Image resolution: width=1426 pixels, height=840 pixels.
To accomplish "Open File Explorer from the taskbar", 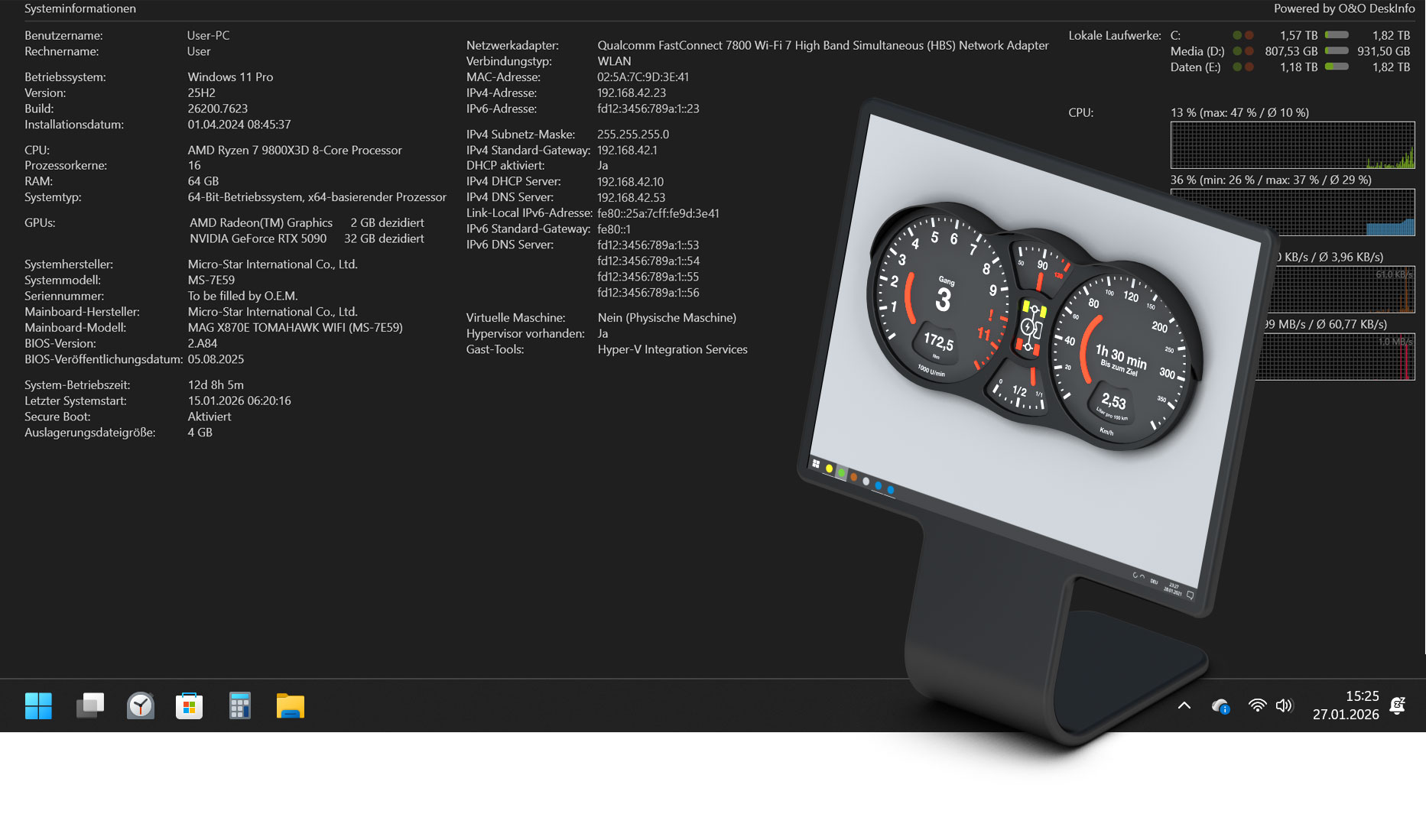I will pyautogui.click(x=290, y=705).
